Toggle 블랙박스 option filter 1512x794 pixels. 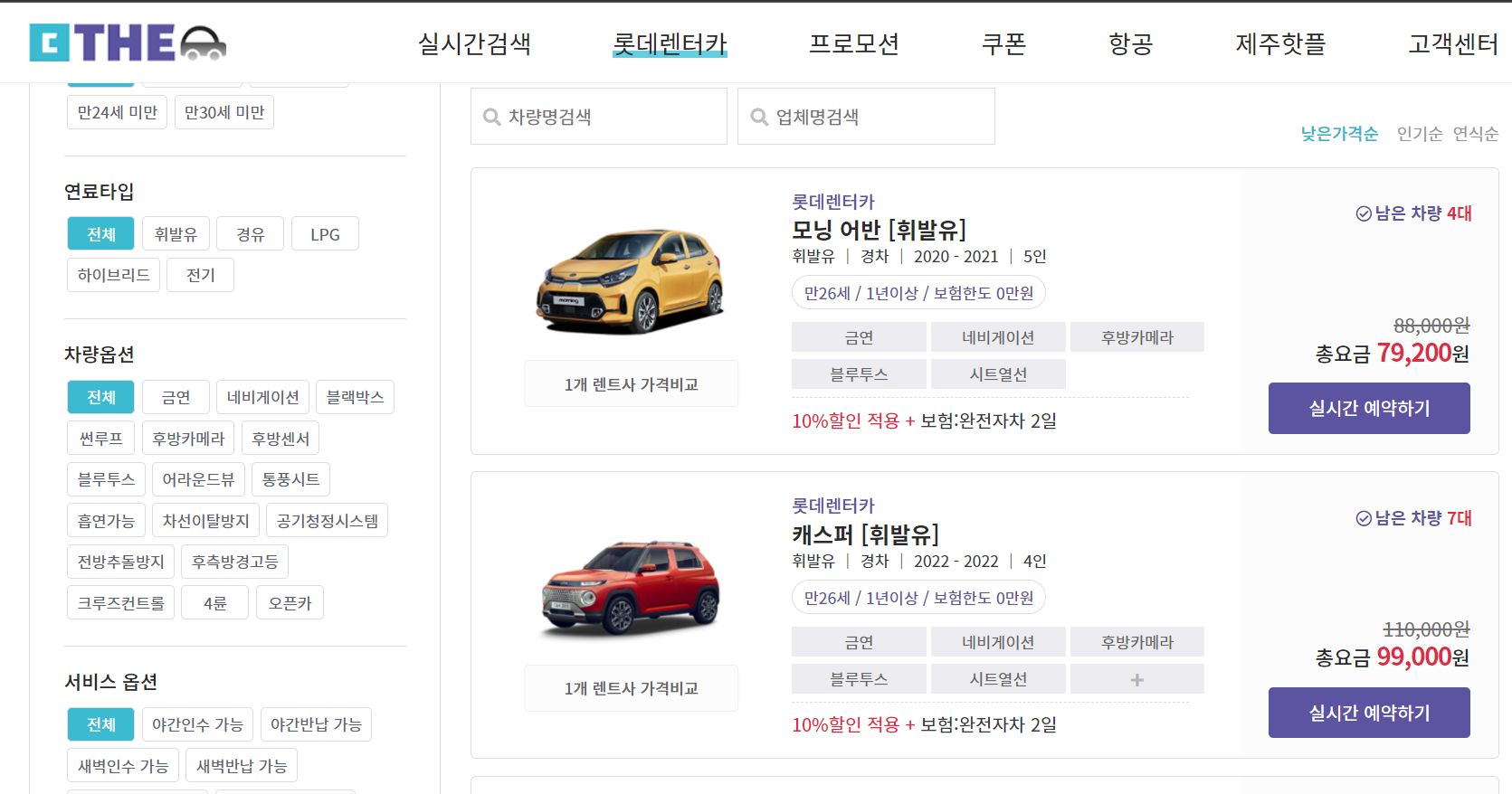tap(355, 397)
